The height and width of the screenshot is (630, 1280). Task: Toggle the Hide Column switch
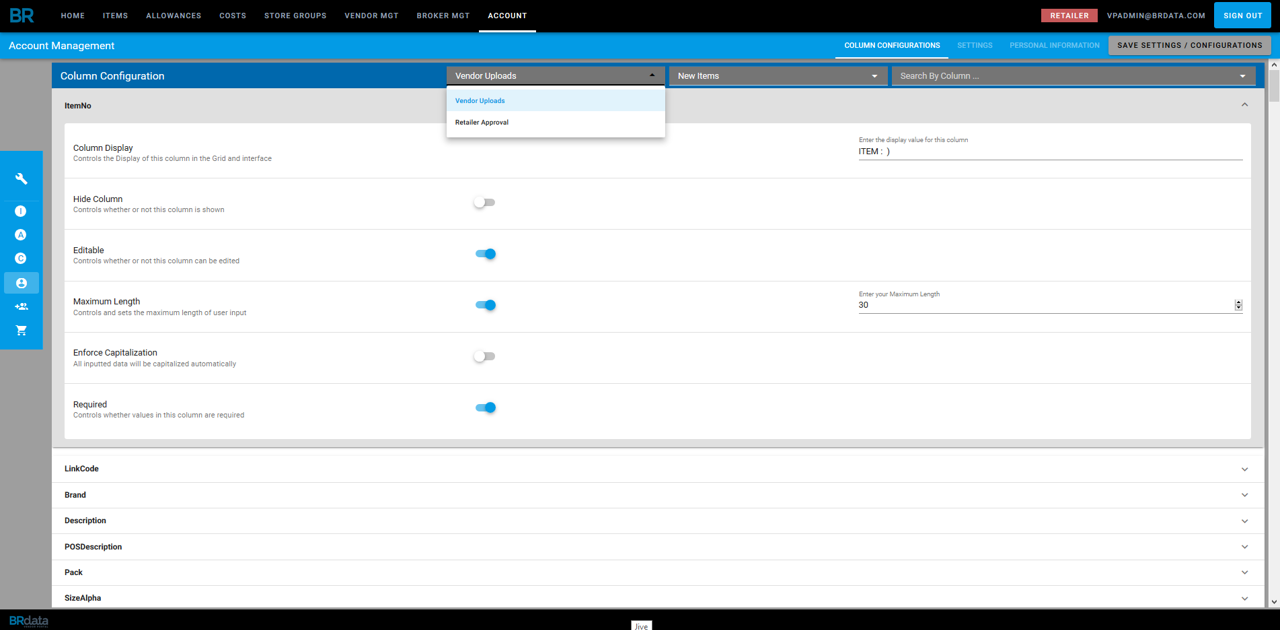pos(484,202)
